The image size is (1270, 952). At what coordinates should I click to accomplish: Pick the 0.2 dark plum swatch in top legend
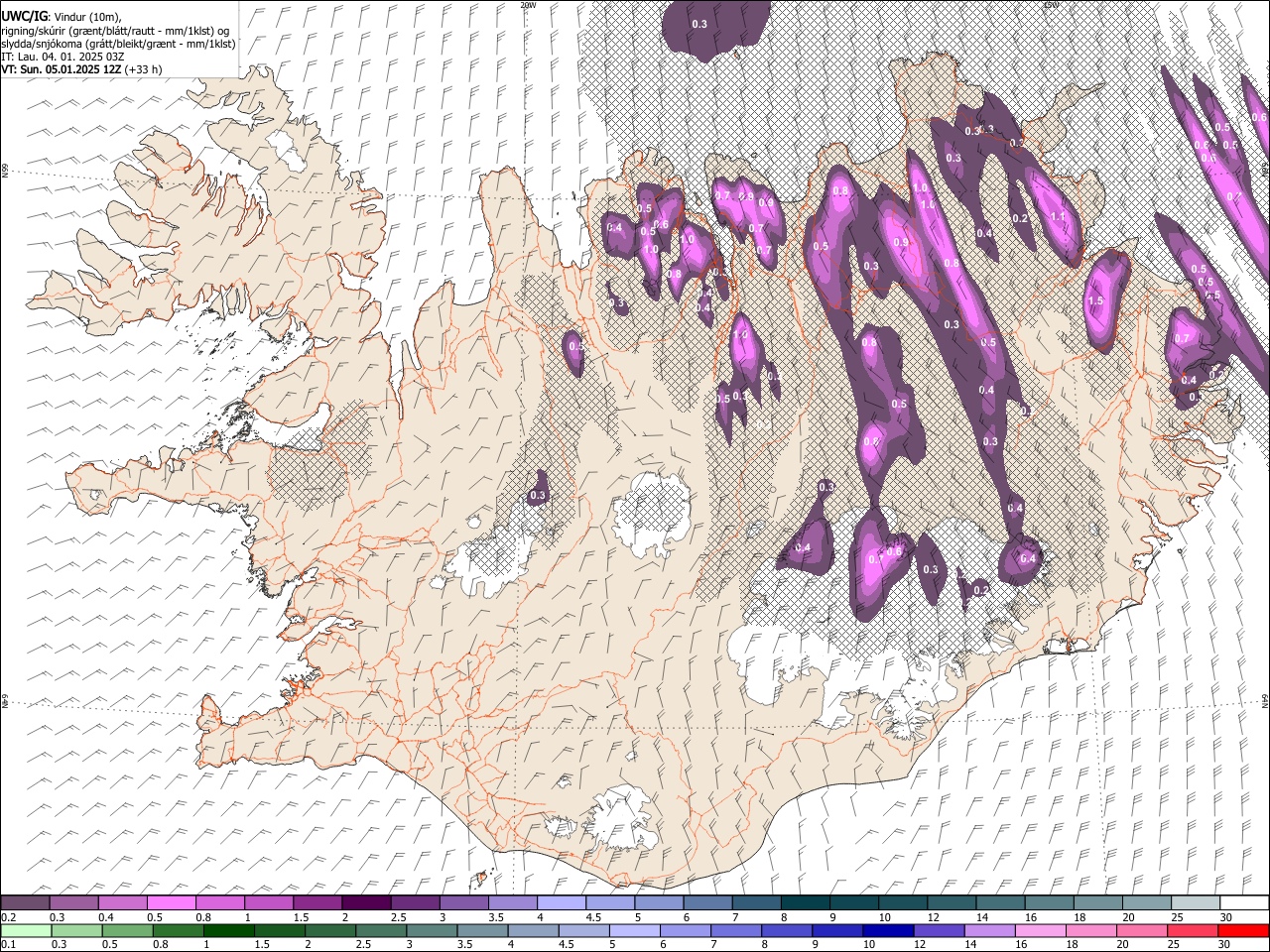tap(25, 903)
